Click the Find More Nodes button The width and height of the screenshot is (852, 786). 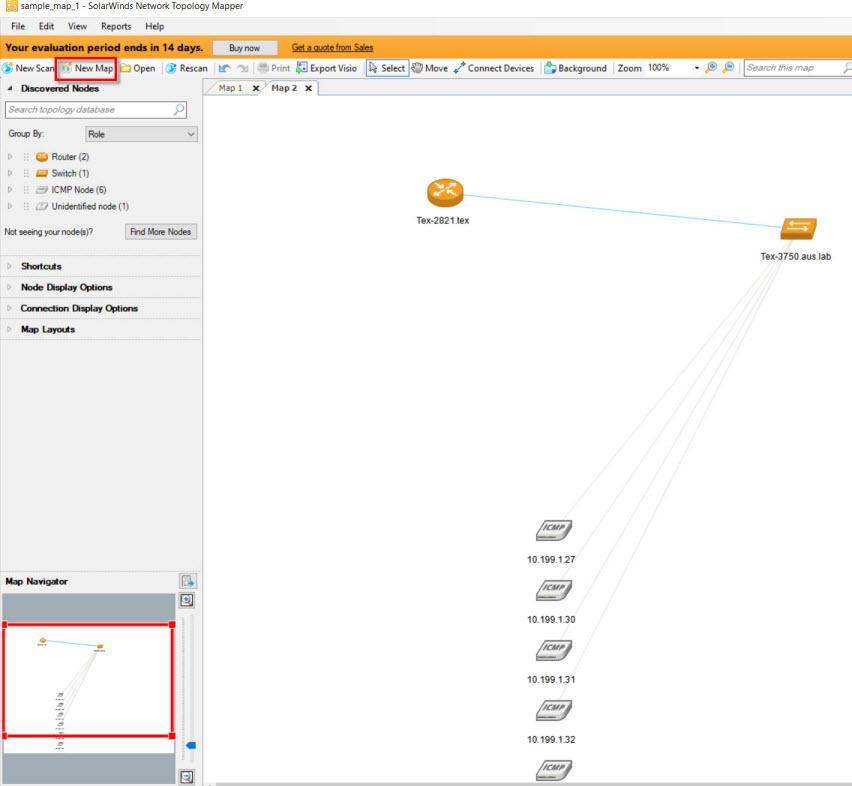(x=160, y=232)
